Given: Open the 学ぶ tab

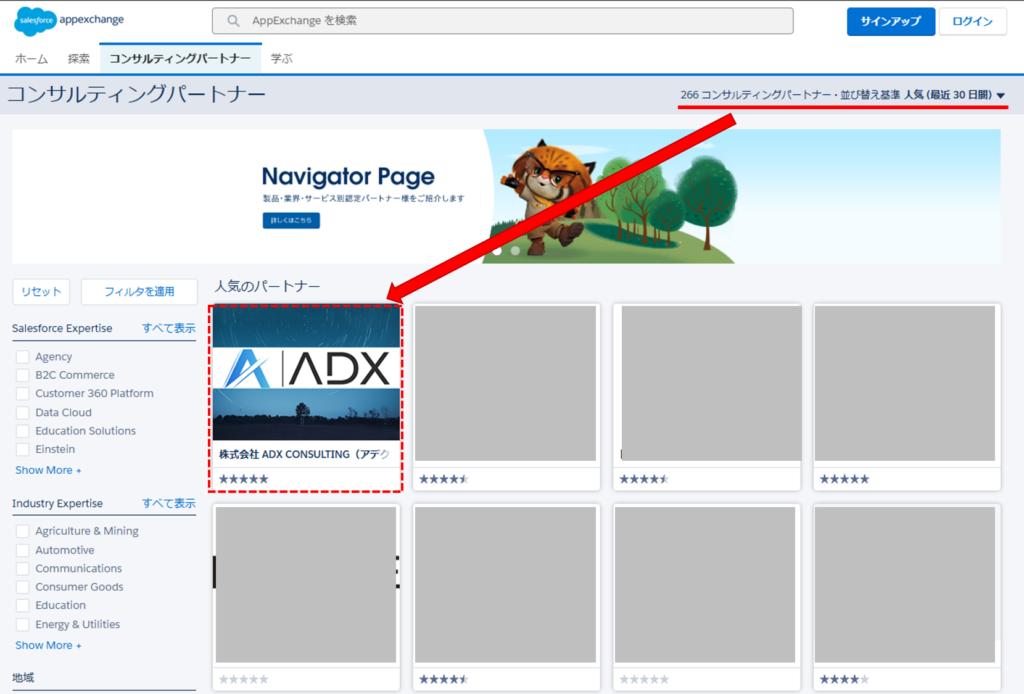Looking at the screenshot, I should pos(281,59).
